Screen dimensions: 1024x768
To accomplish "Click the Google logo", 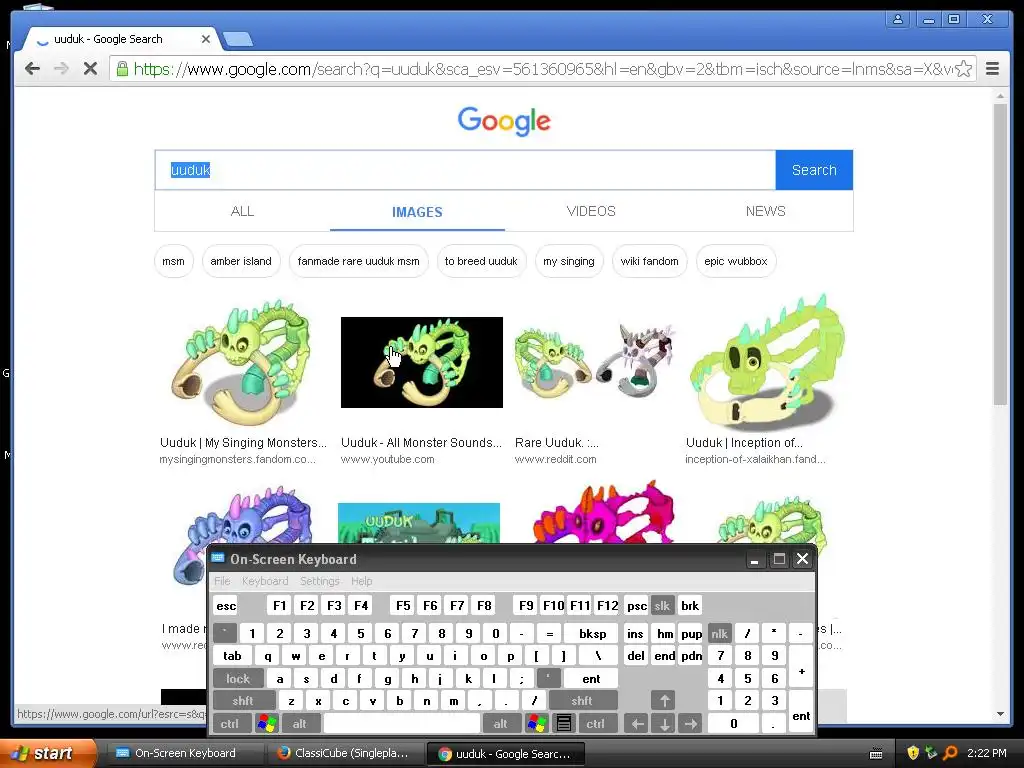I will point(504,121).
